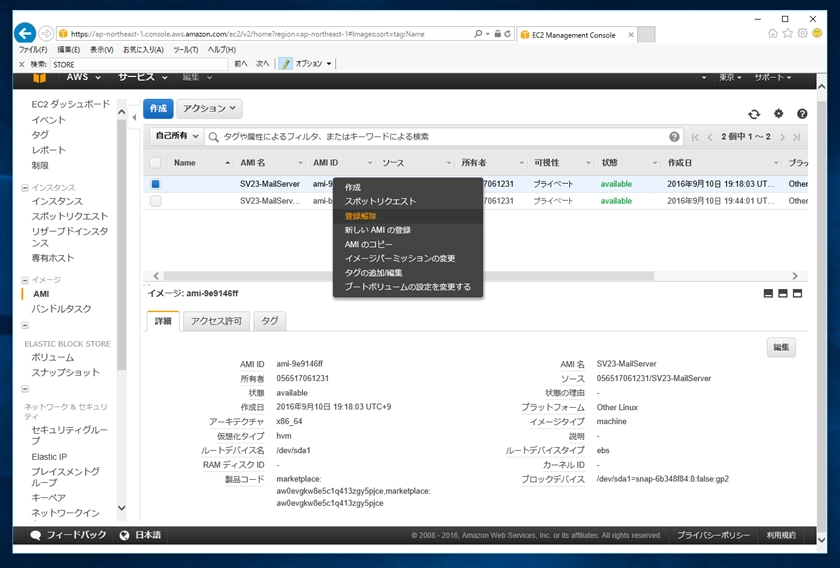Choose AMI のコピー in the context menu

(x=408, y=244)
